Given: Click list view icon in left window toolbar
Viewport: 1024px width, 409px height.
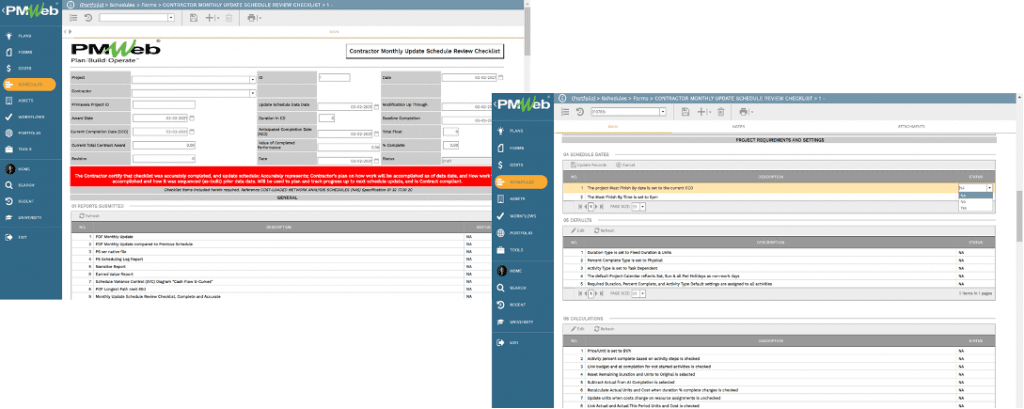Looking at the screenshot, I should coord(73,18).
